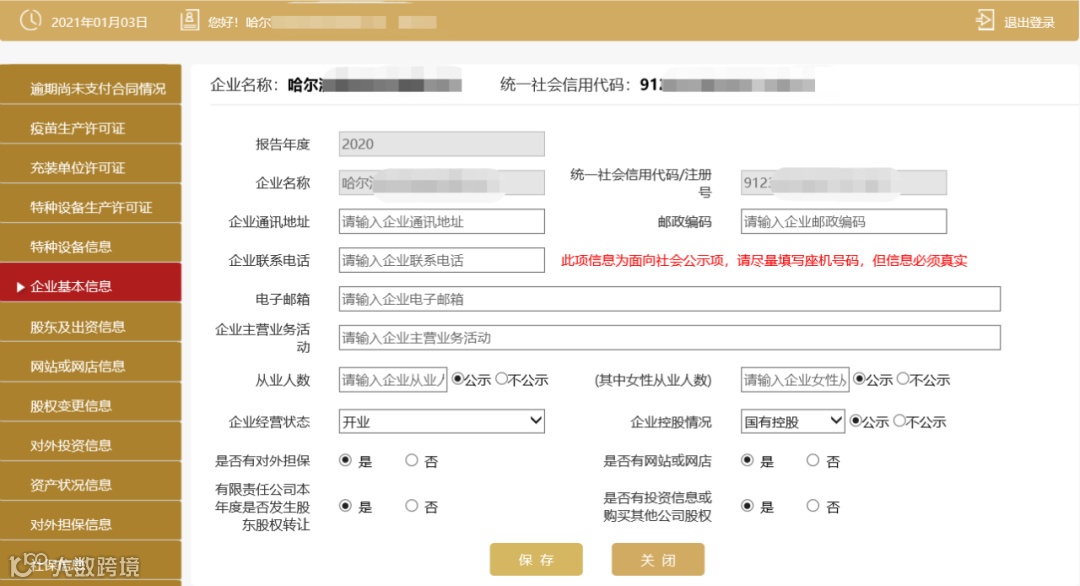
Task: Click the user profile icon in header
Action: click(189, 21)
